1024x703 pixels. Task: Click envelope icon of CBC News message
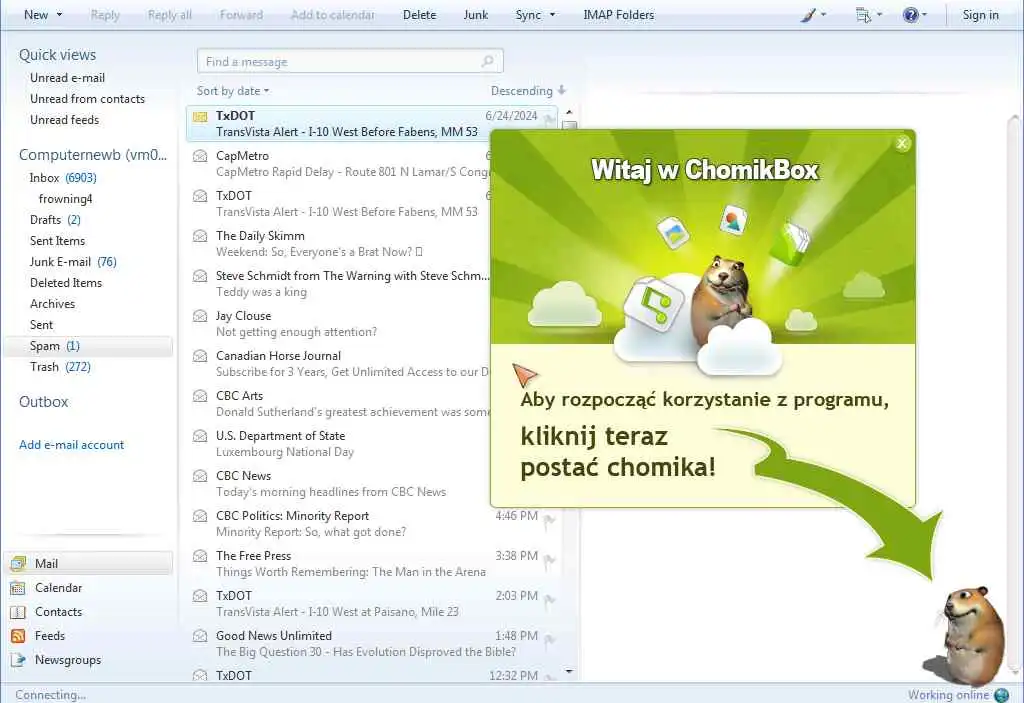tap(200, 476)
